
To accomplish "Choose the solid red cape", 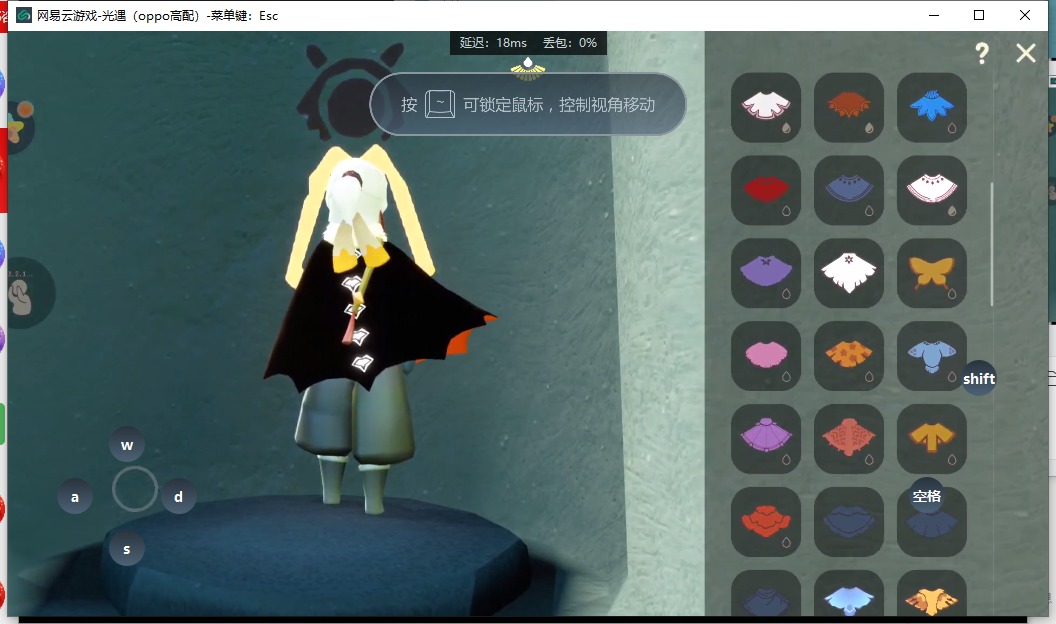I will (766, 190).
